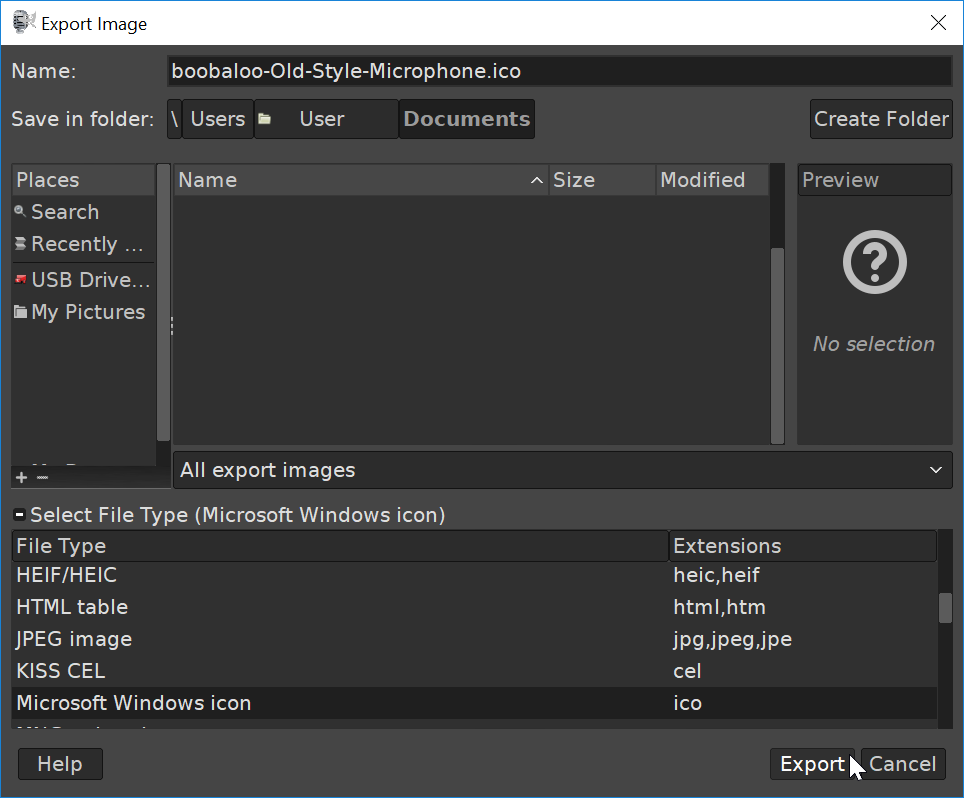Click the minus icon to remove bookmark
964x798 pixels.
[42, 477]
